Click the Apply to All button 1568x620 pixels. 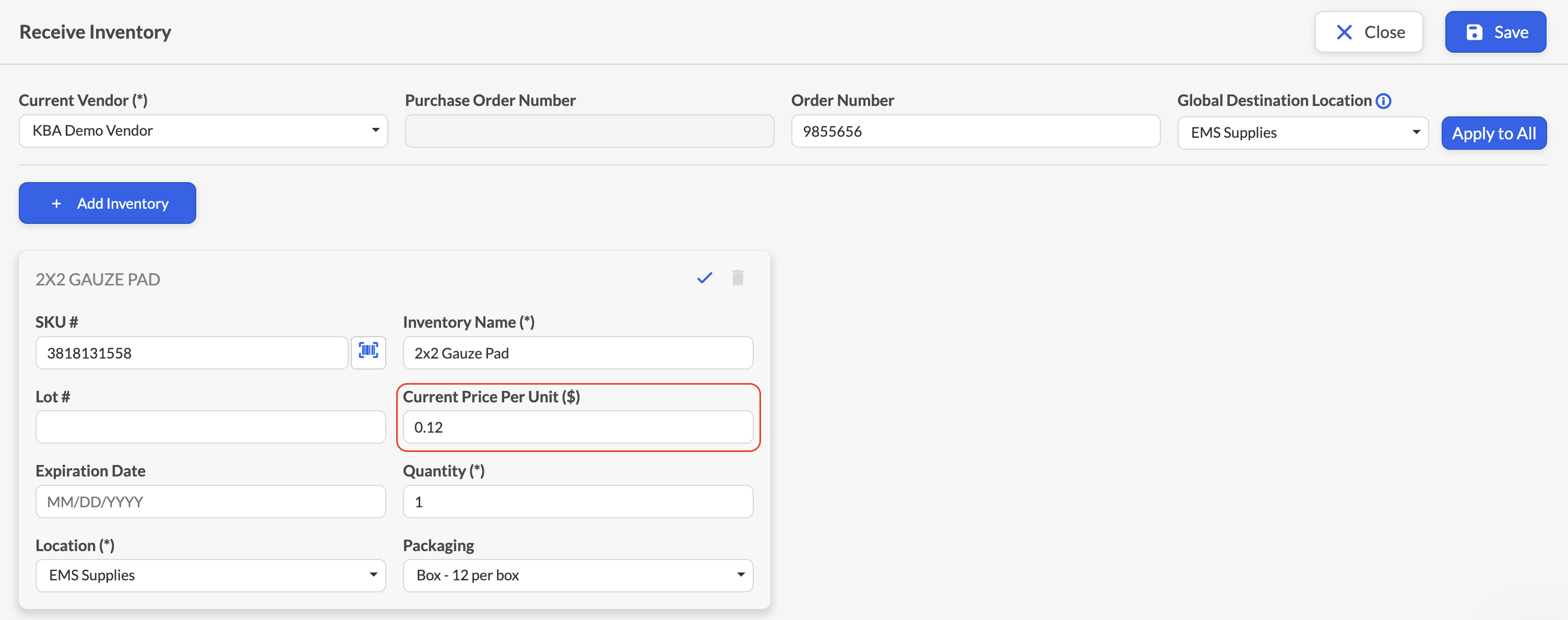(1494, 133)
